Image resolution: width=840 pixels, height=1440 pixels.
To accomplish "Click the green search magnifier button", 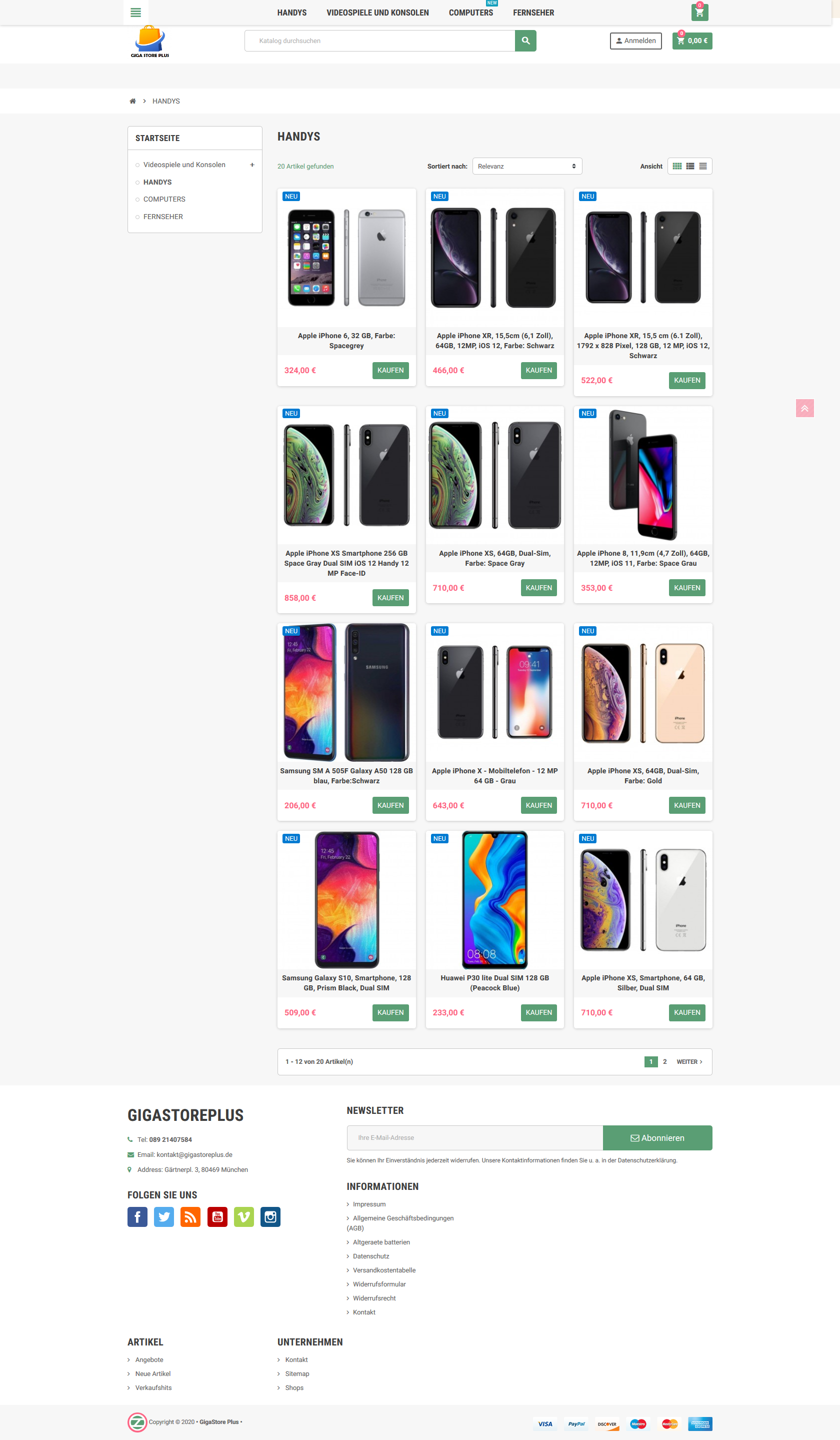I will 525,41.
